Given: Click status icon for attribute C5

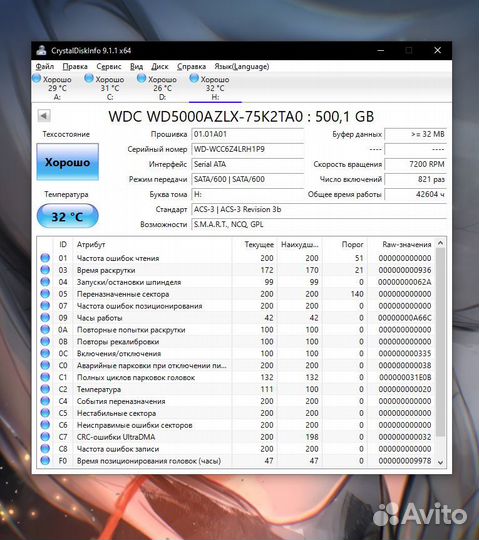Looking at the screenshot, I should point(45,413).
